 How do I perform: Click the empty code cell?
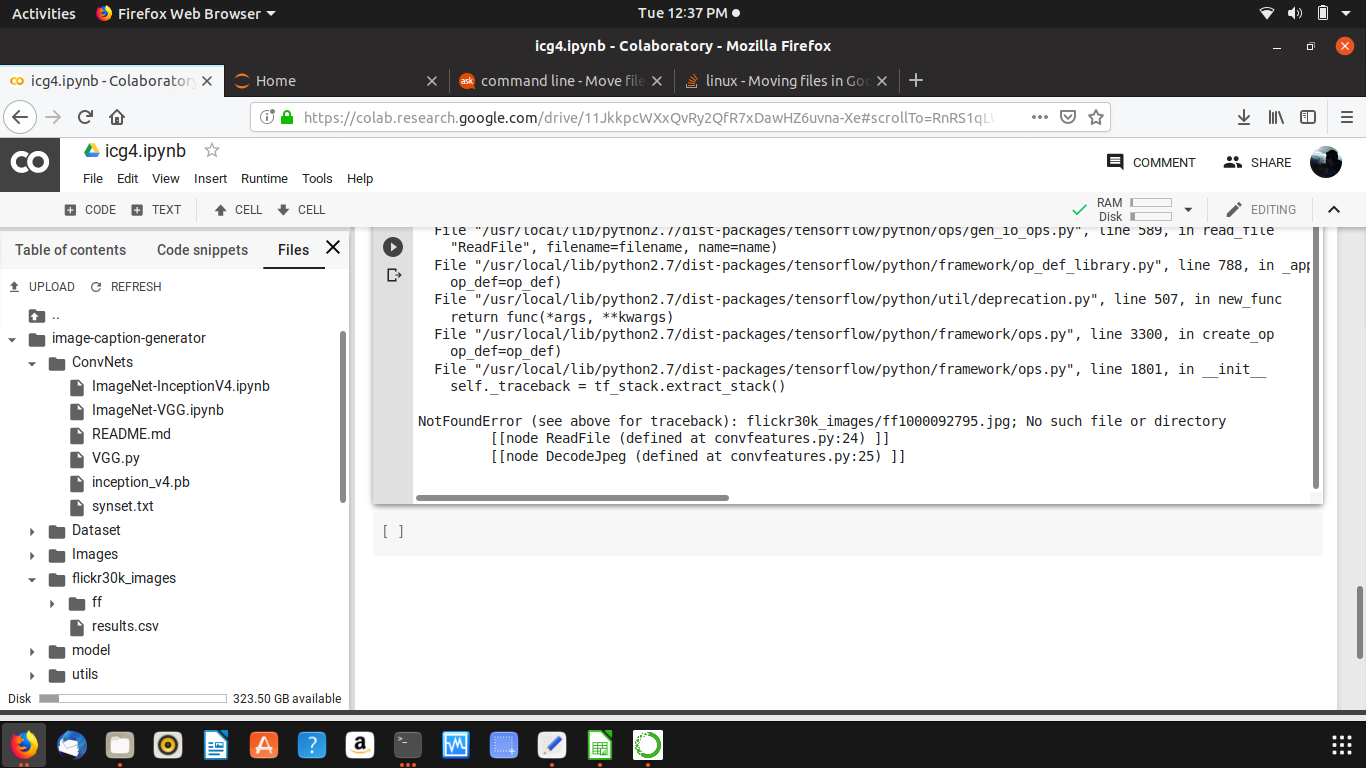click(x=847, y=532)
